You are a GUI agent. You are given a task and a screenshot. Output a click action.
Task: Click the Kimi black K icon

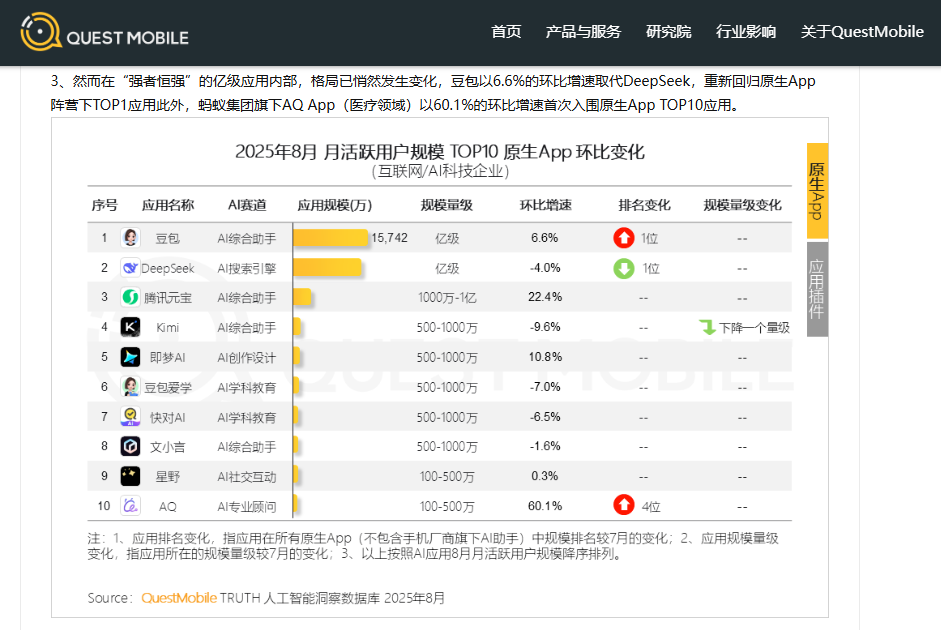click(x=130, y=327)
